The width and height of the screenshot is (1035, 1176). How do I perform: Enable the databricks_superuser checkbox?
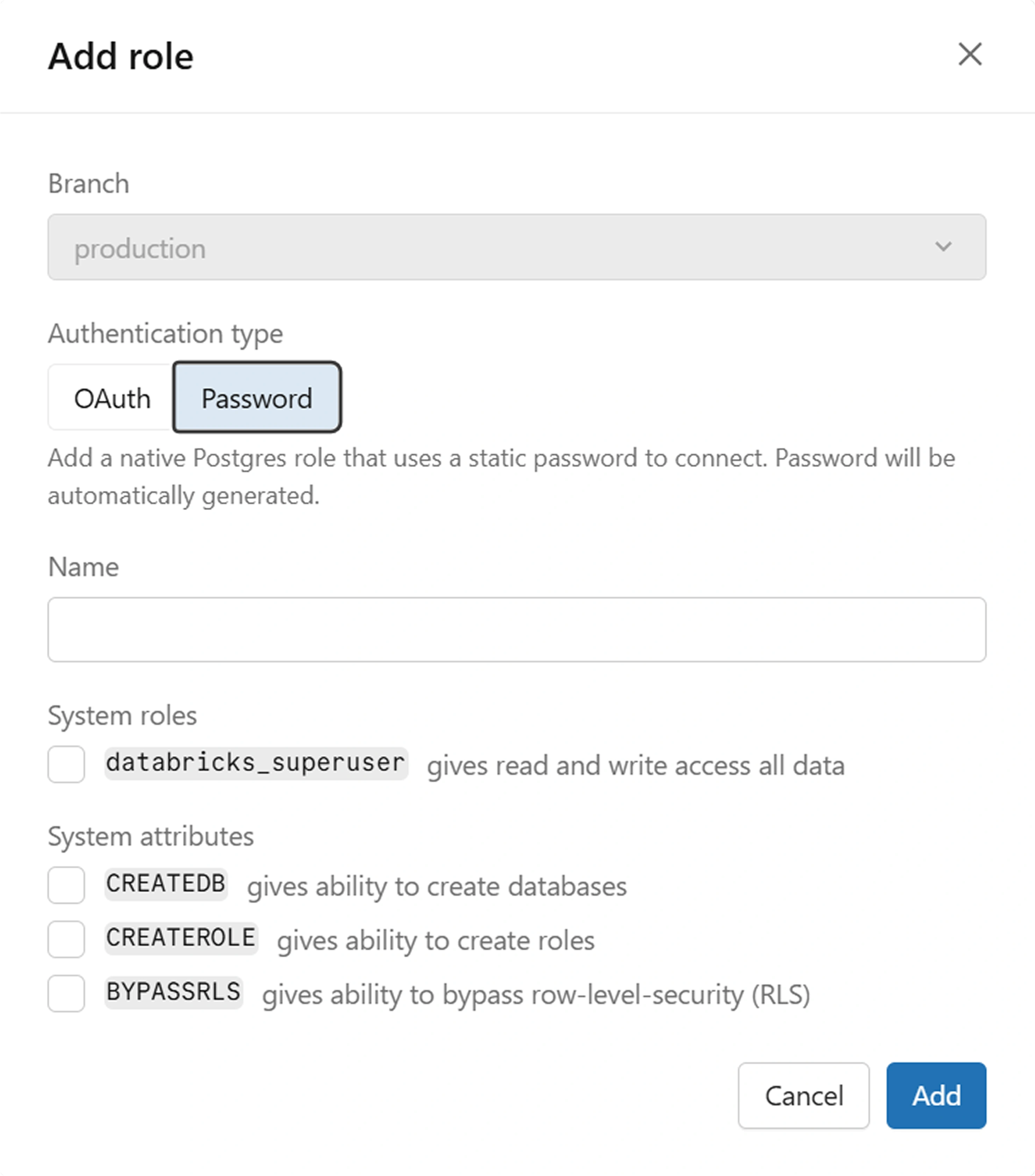tap(66, 765)
